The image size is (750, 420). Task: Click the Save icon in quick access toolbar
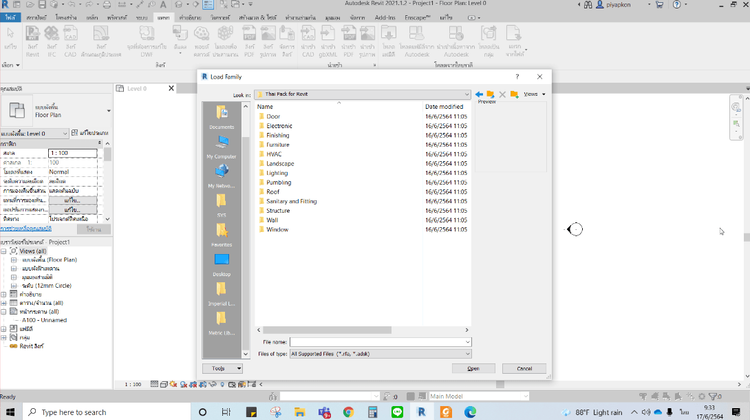click(42, 4)
